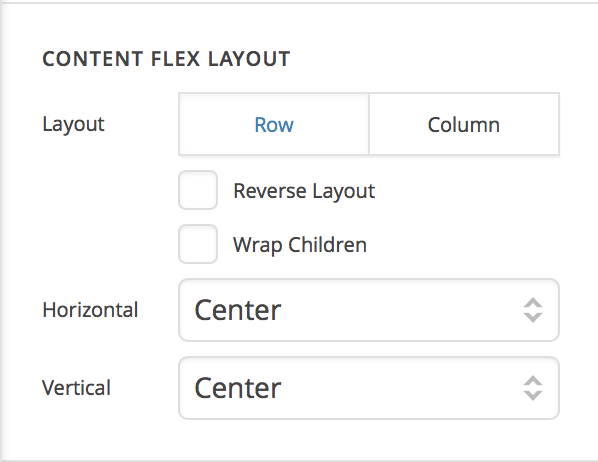Screen dimensions: 598x462
Task: Open the Vertical alignment dropdown
Action: click(369, 388)
